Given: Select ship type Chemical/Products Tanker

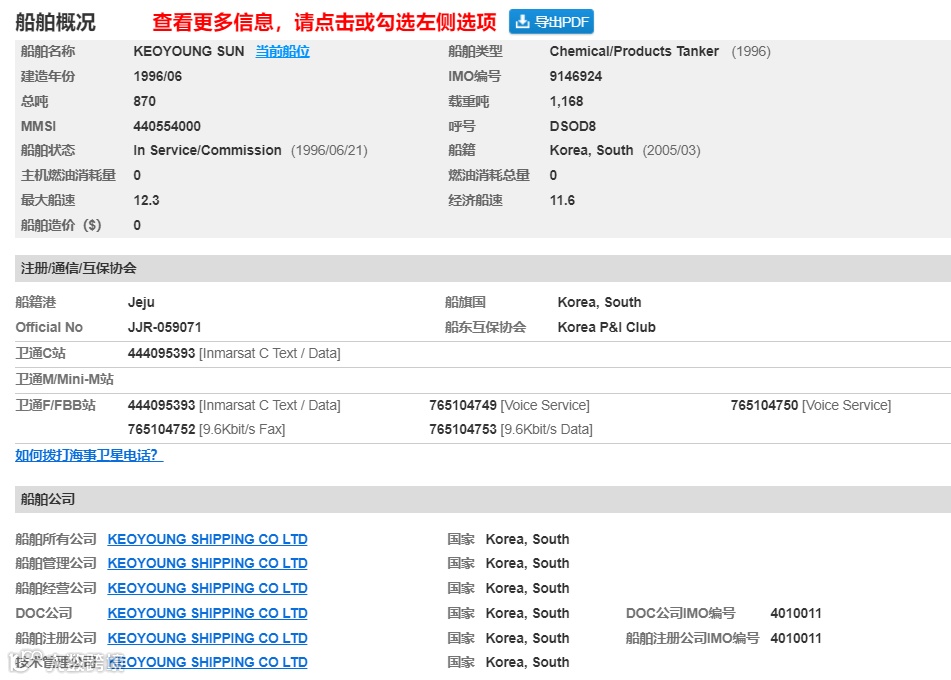Looking at the screenshot, I should pos(634,52).
